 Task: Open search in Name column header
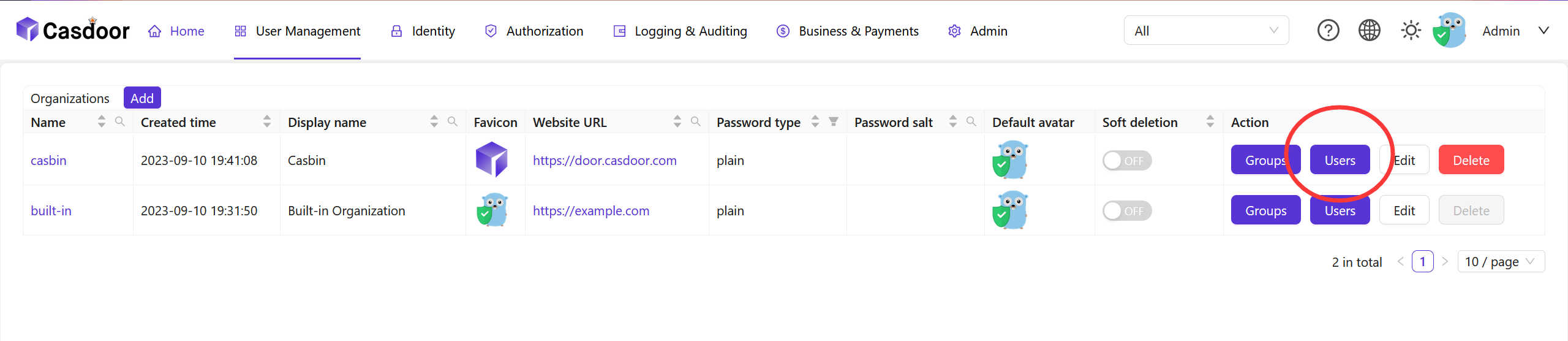[120, 121]
